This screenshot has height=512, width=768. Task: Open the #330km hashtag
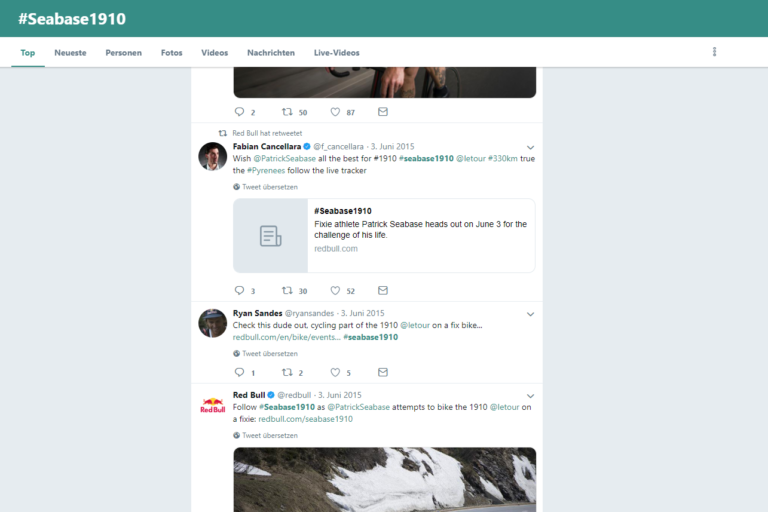[503, 159]
